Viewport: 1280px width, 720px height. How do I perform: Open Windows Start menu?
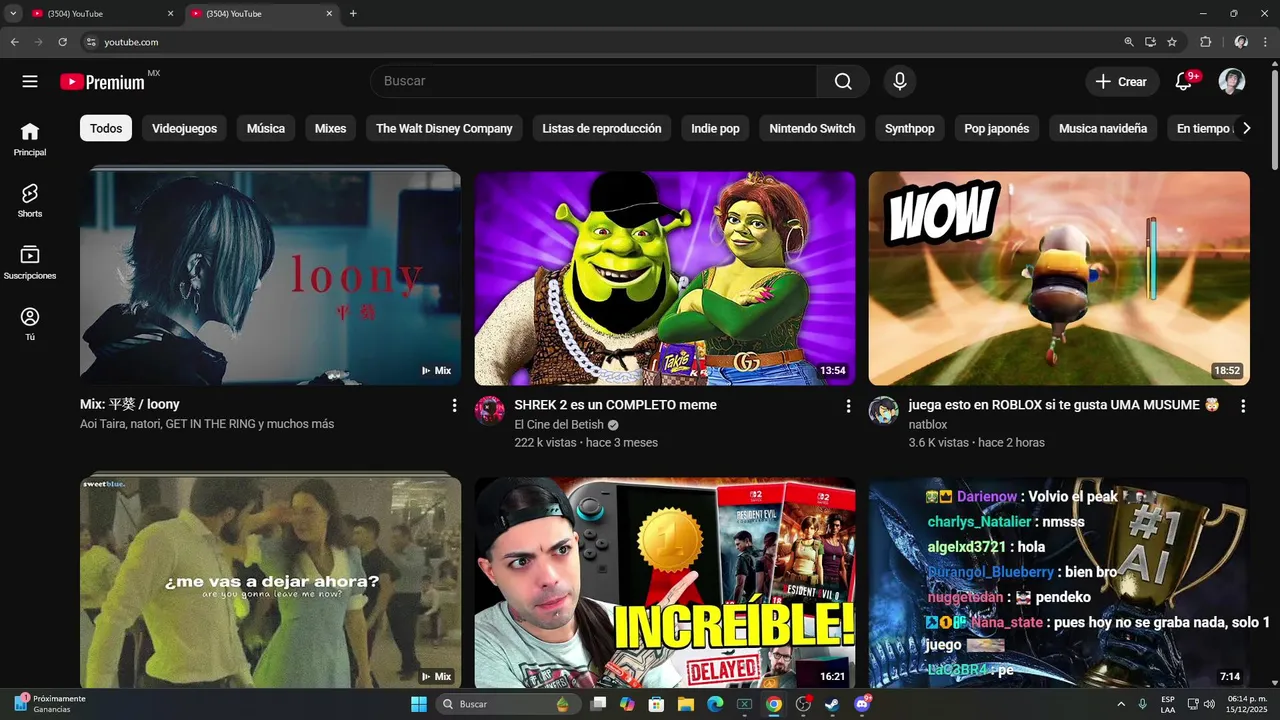point(419,704)
